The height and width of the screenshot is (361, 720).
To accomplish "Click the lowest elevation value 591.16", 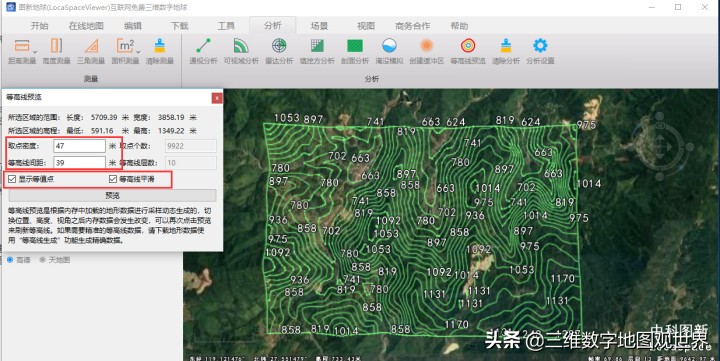I will [102, 131].
